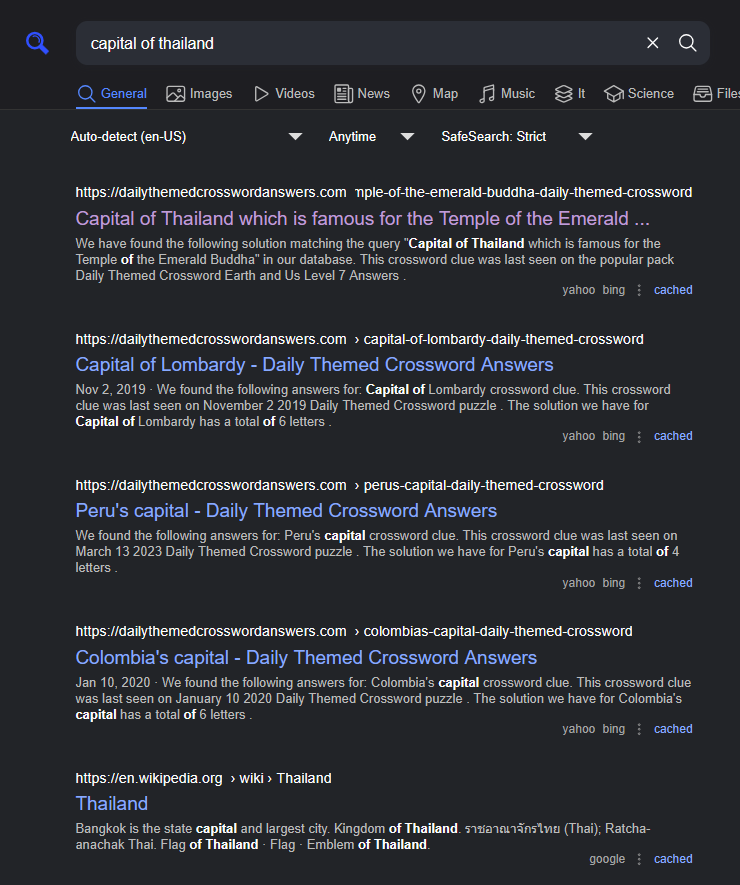This screenshot has width=740, height=885.
Task: Open the Thailand Wikipedia result
Action: point(112,803)
